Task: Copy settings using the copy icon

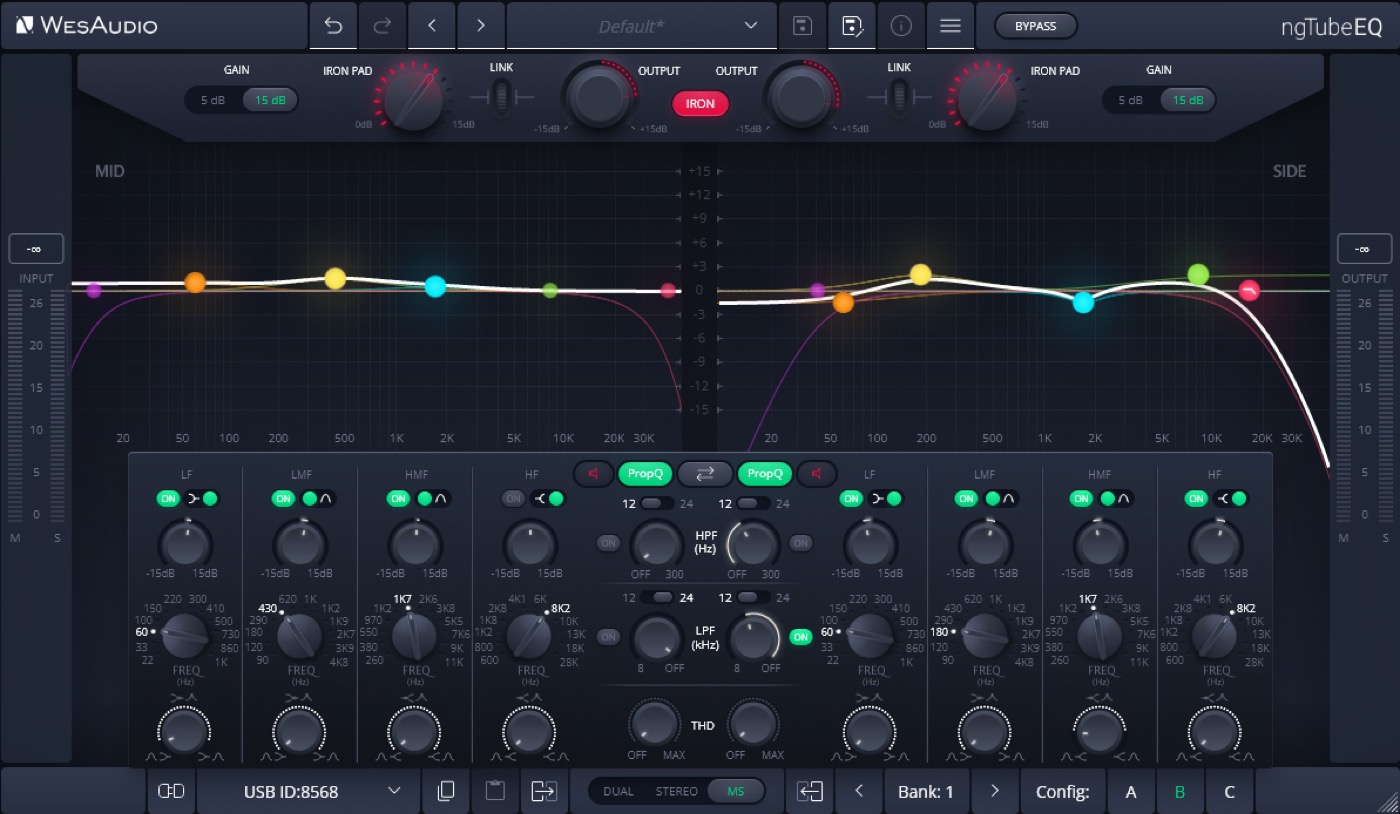Action: coord(446,791)
